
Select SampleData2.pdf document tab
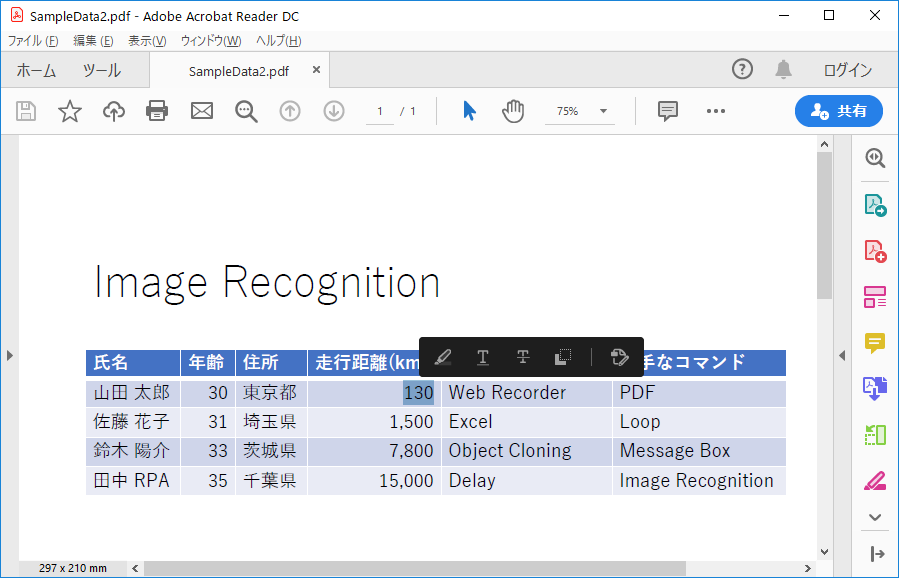click(x=239, y=71)
